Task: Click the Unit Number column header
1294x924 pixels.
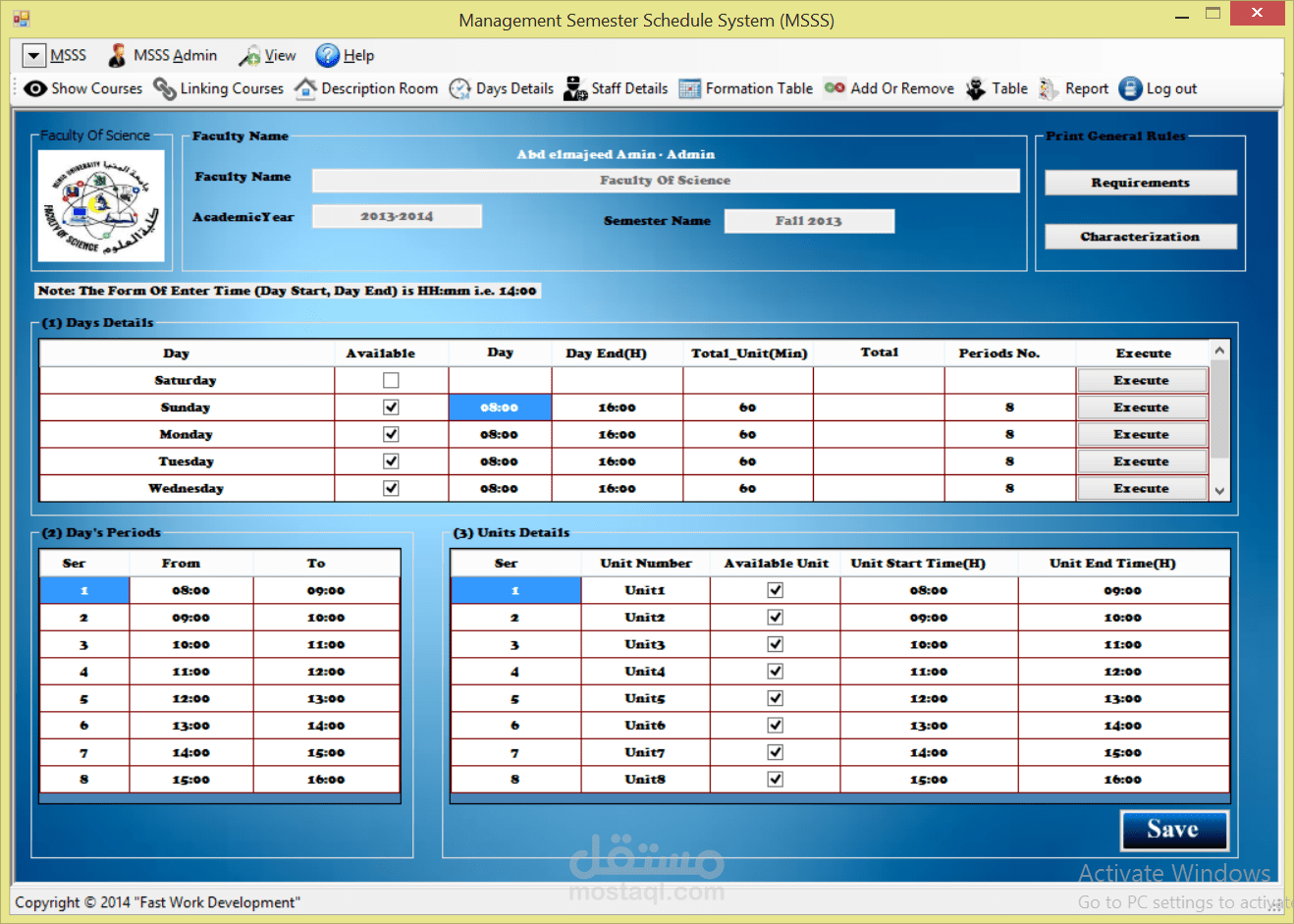Action: tap(646, 564)
